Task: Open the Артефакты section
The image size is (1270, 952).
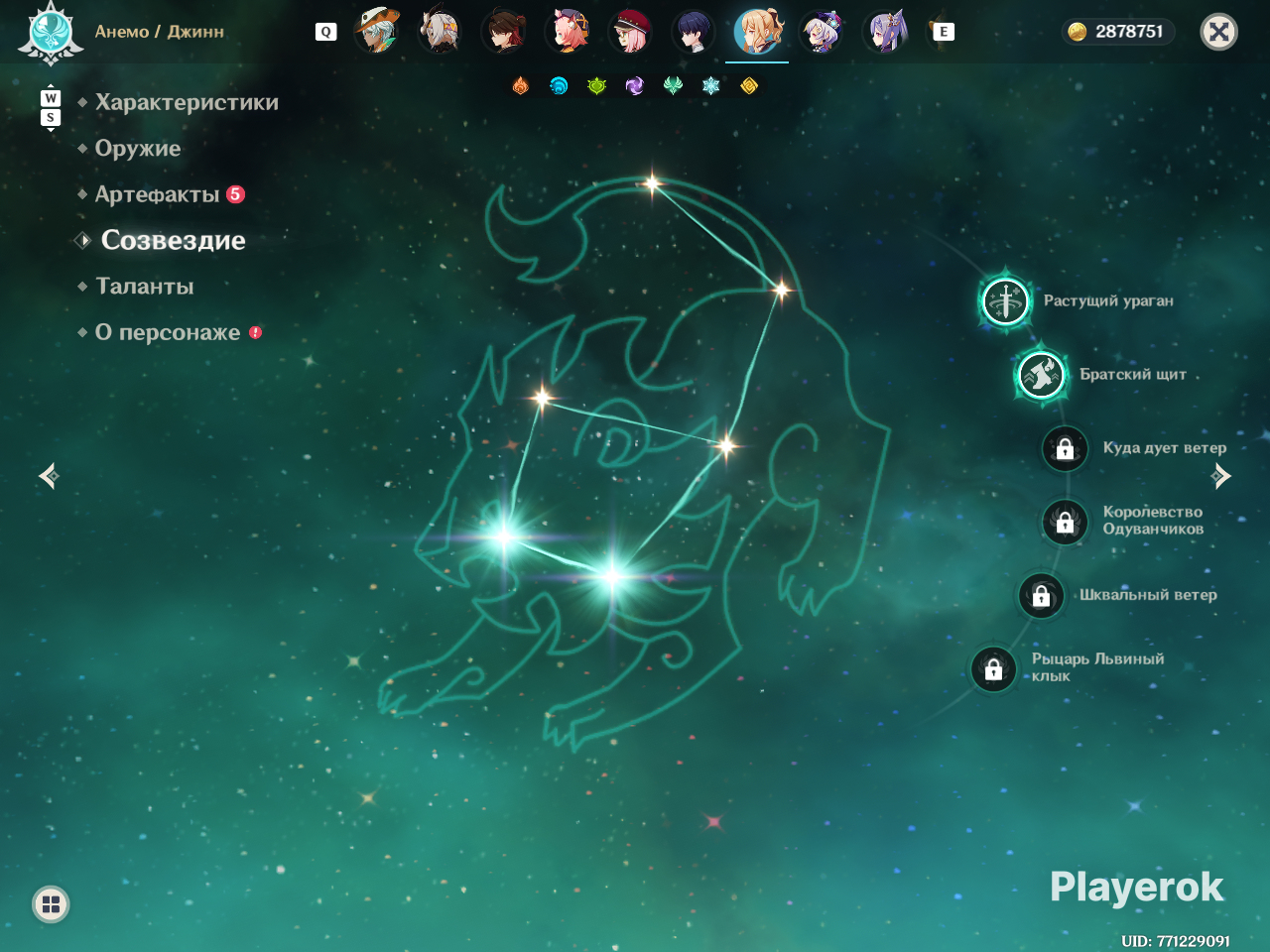Action: tap(157, 194)
